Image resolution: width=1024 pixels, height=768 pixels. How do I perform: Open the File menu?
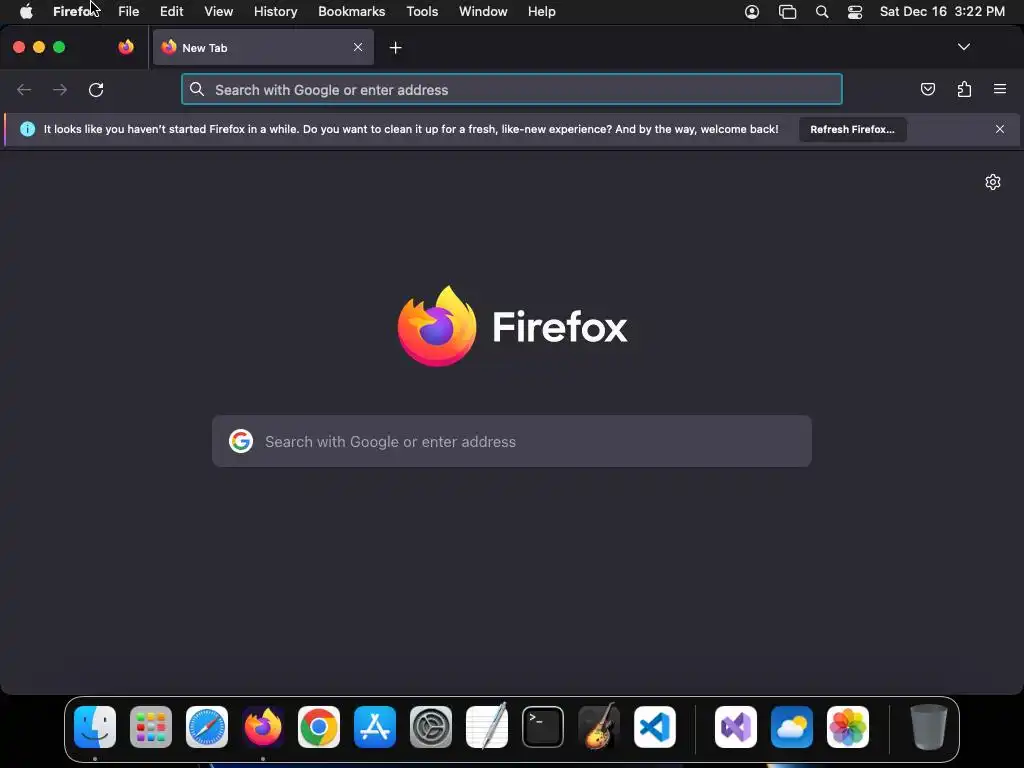129,12
